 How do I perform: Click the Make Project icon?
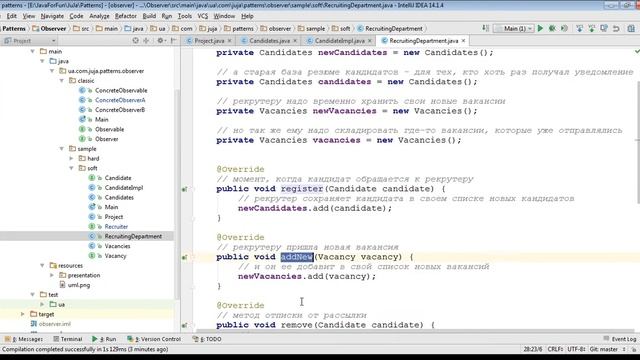pos(486,28)
